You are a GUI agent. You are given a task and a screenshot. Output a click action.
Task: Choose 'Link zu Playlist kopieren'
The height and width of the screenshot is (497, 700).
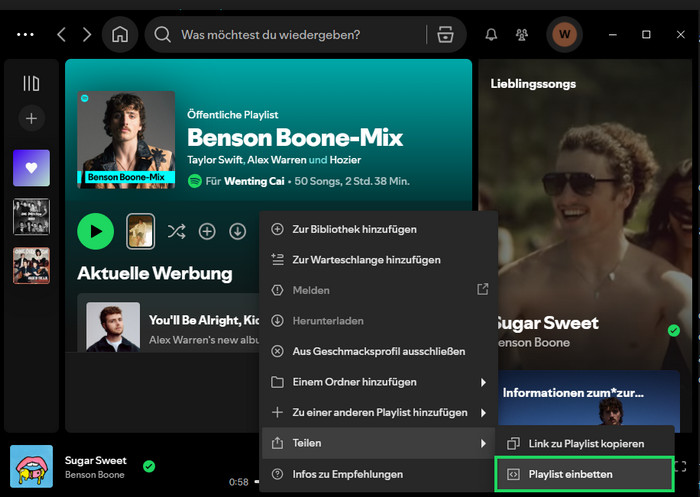point(584,444)
